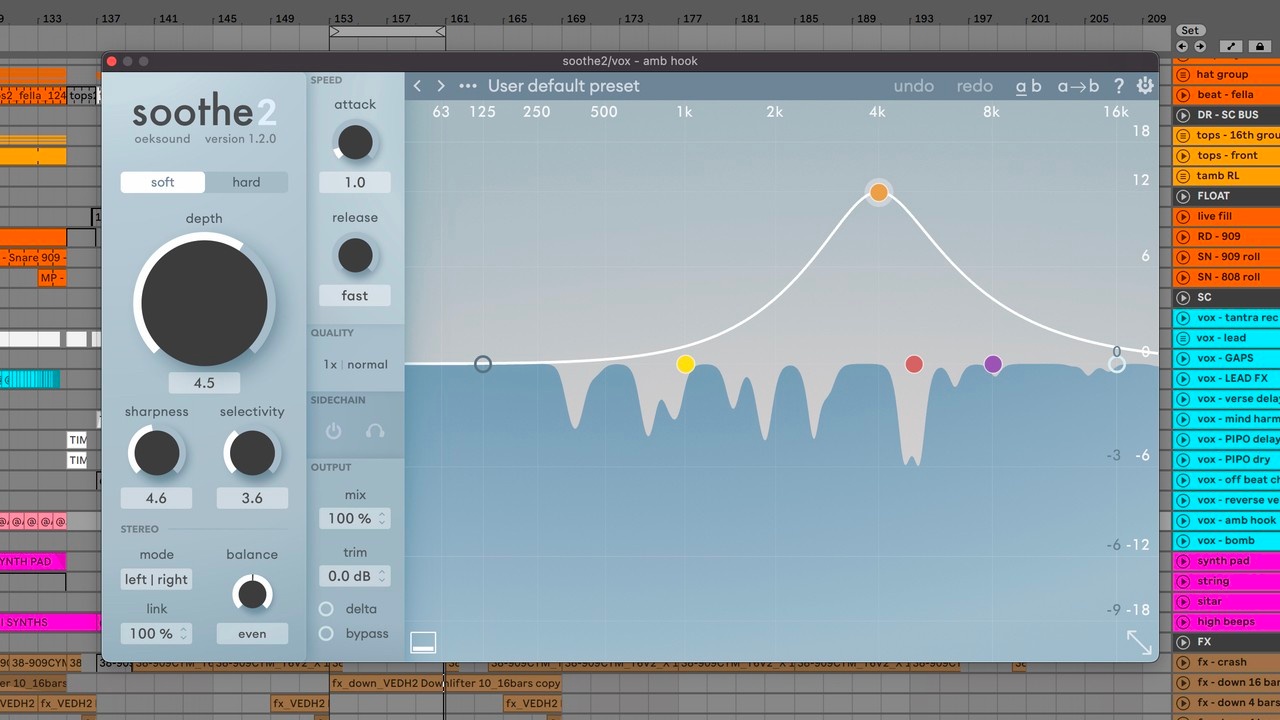Screen dimensions: 1280x720
Task: Copy state a to b
Action: pyautogui.click(x=1078, y=86)
